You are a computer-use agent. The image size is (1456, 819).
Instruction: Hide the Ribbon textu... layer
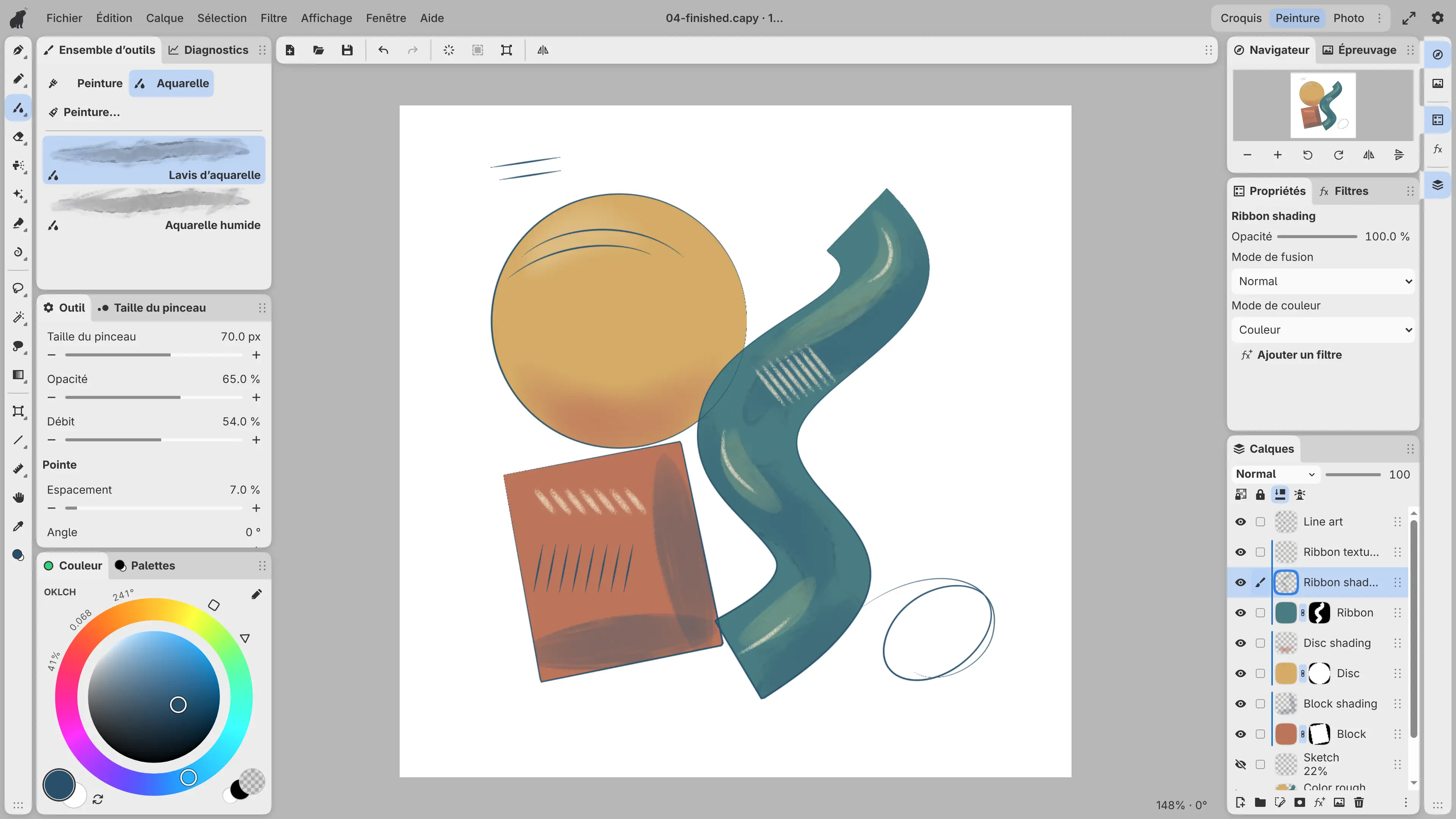[x=1240, y=552]
